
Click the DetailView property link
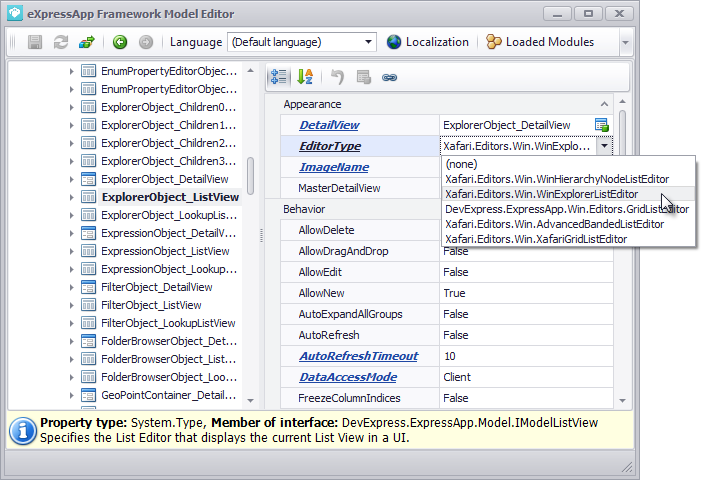coord(329,125)
